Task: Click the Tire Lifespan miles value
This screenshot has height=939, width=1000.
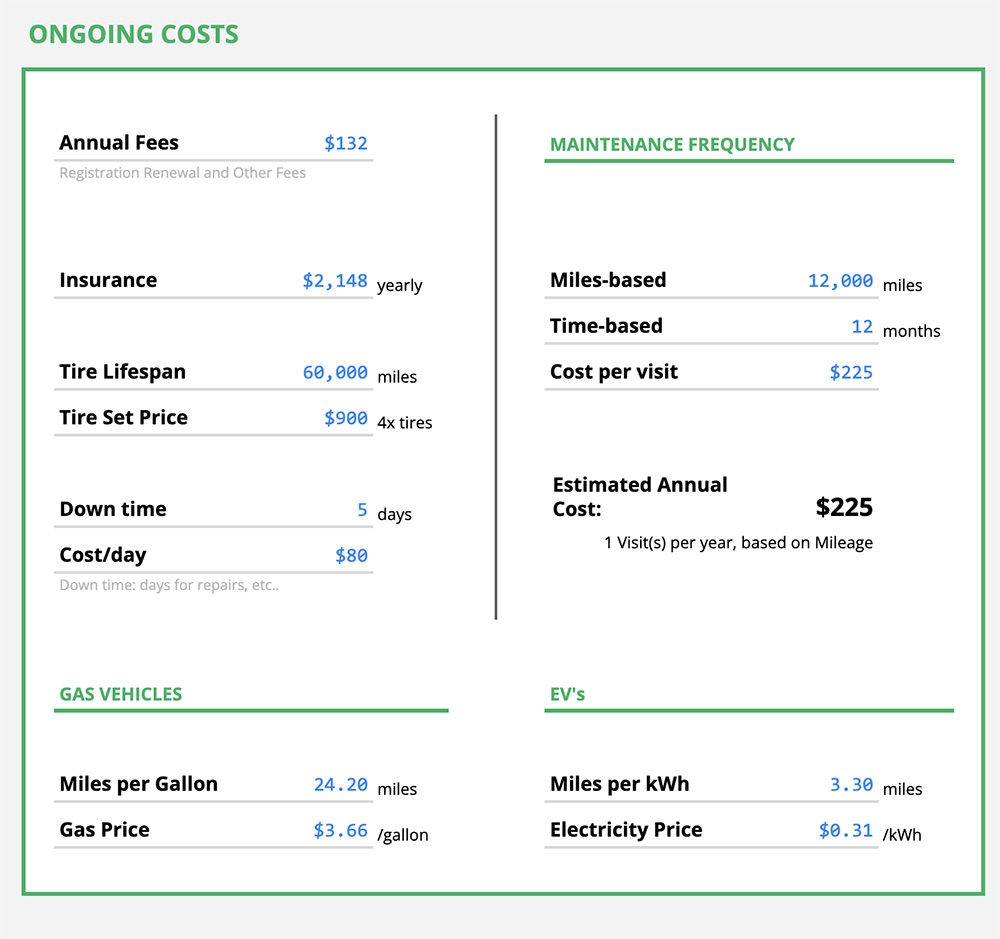Action: coord(333,372)
